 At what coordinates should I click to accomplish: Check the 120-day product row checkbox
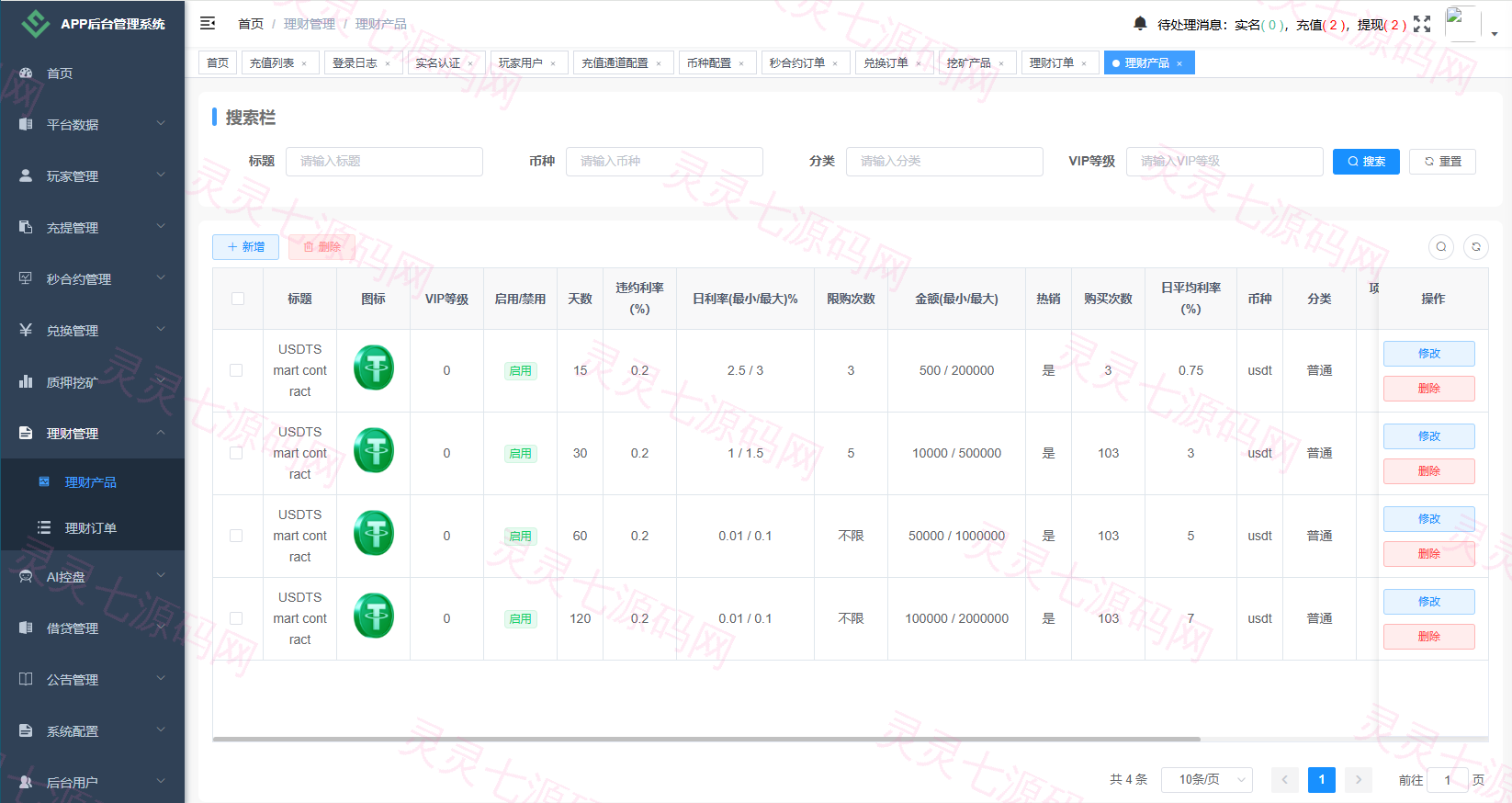(236, 618)
